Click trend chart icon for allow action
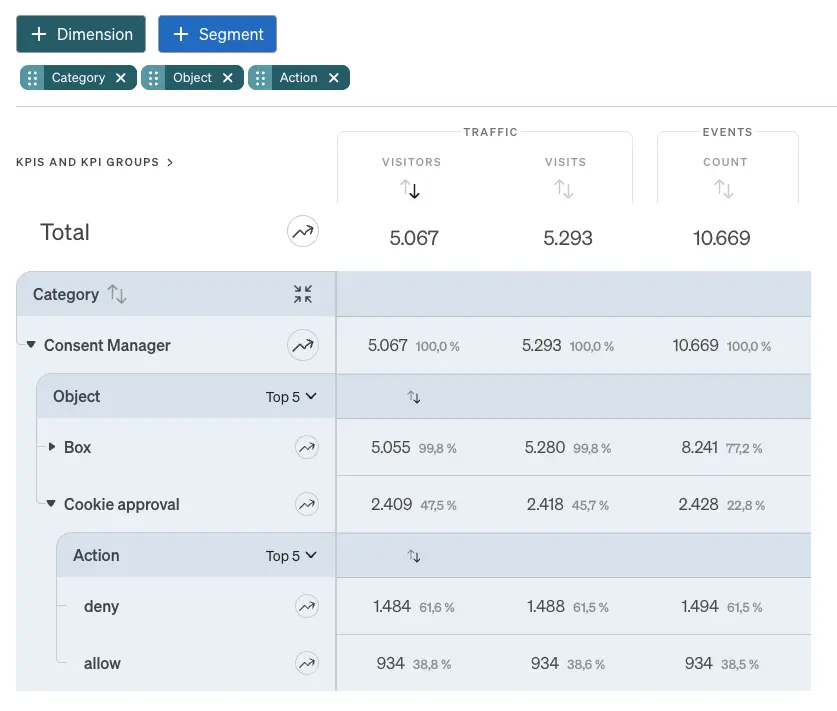 click(x=306, y=663)
